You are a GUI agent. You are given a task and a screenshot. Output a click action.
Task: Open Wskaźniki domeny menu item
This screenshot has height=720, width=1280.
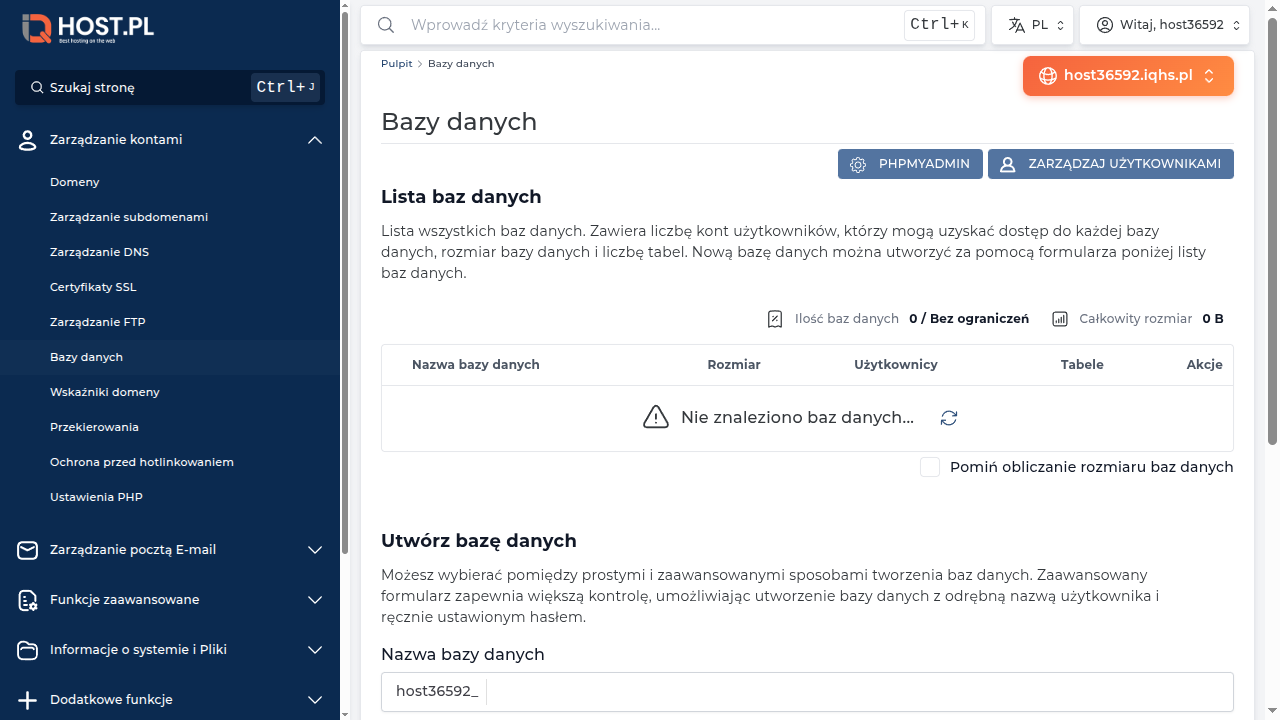105,392
